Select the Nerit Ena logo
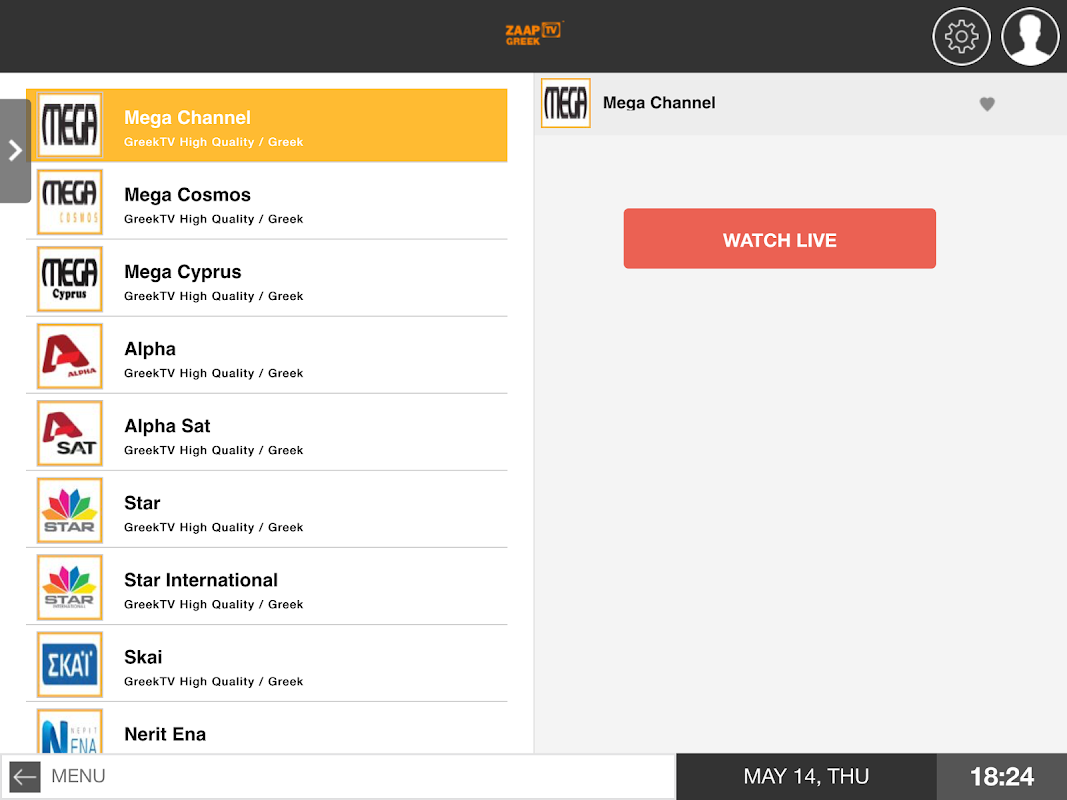The image size is (1067, 800). tap(70, 731)
